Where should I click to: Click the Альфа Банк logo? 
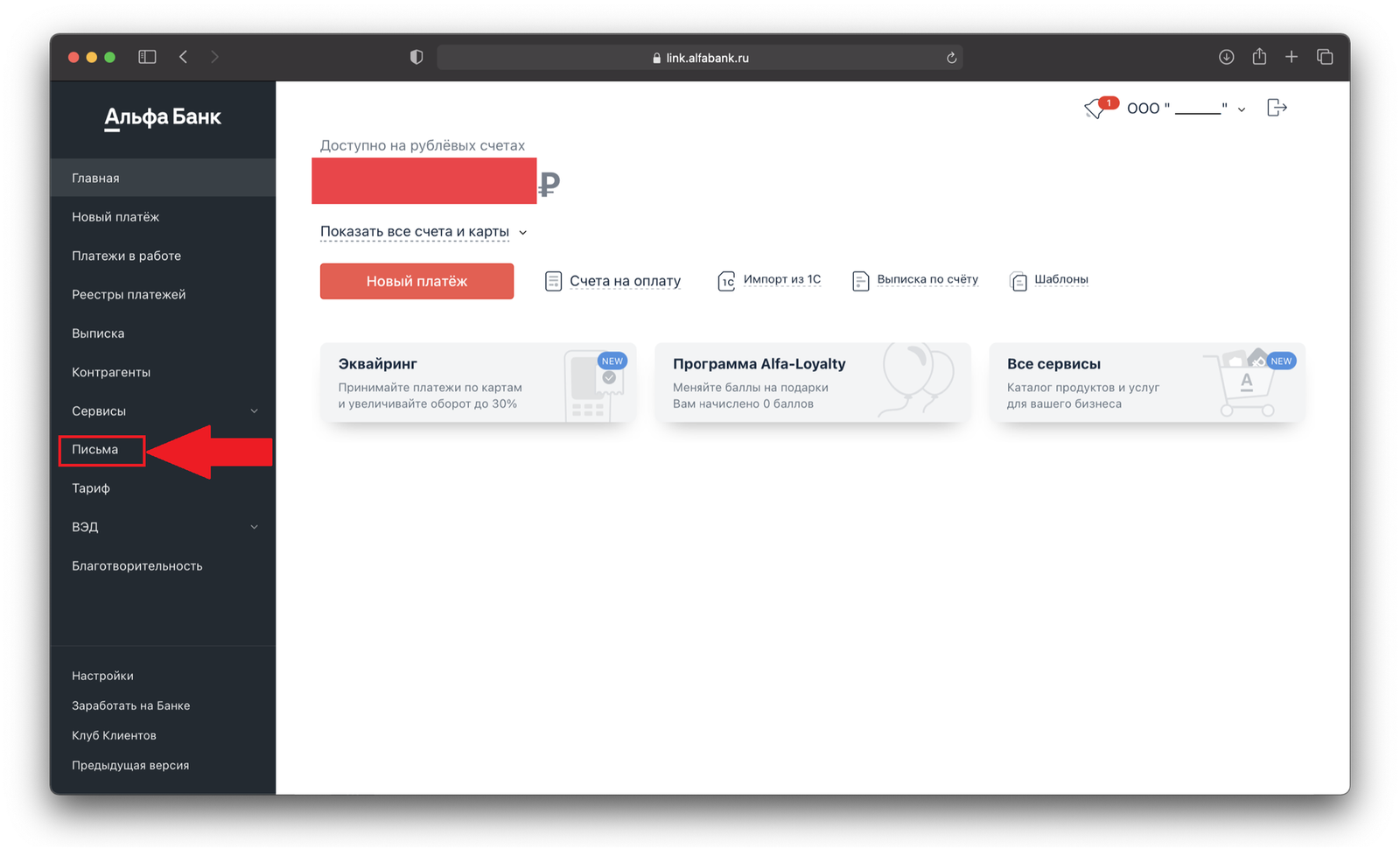[x=163, y=117]
